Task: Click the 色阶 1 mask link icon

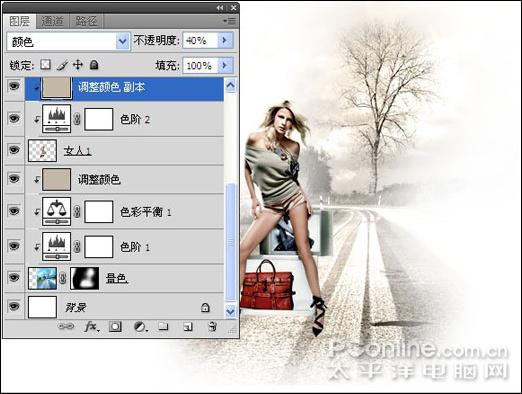Action: pos(77,247)
